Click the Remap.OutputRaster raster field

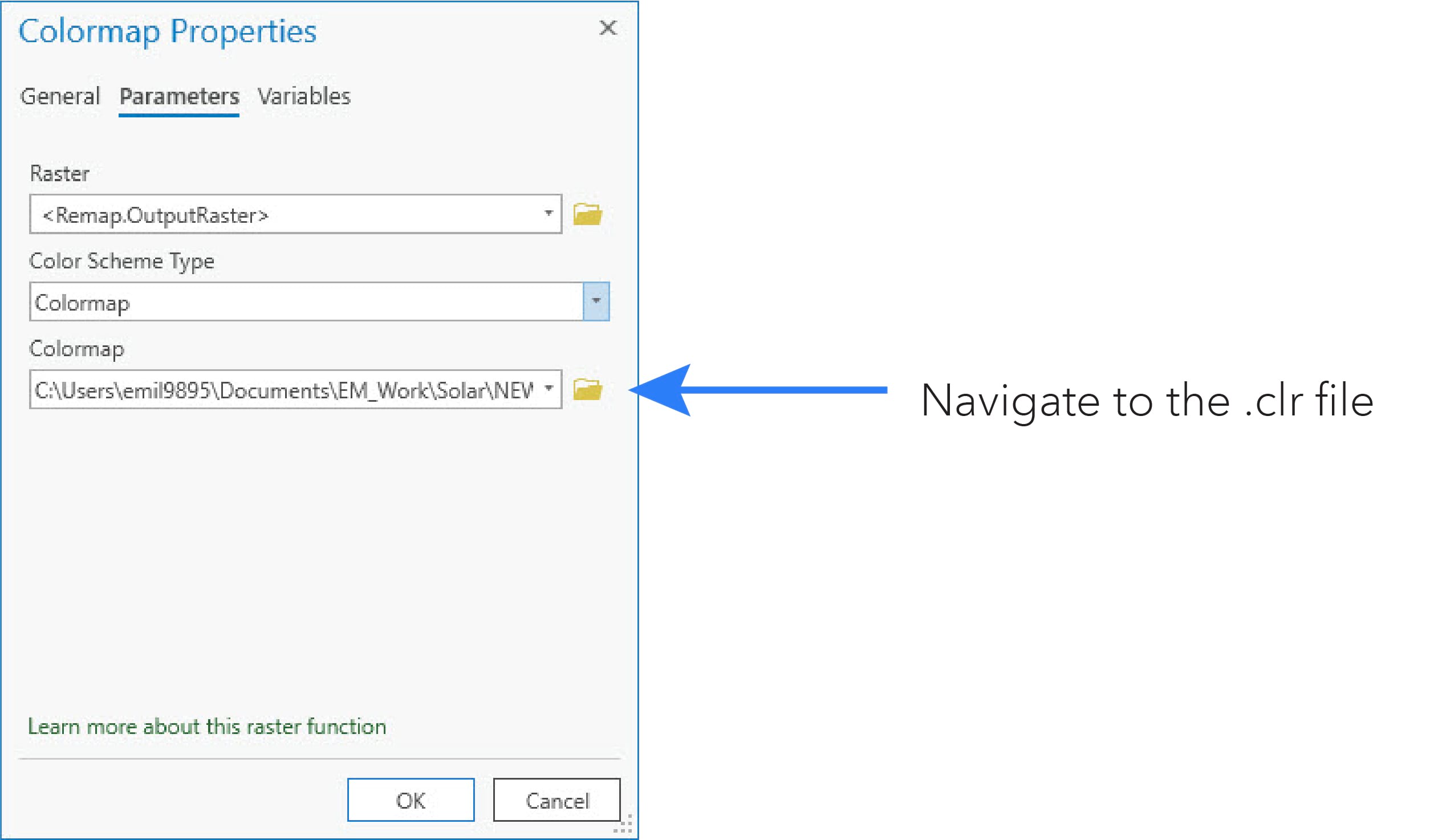pos(285,214)
